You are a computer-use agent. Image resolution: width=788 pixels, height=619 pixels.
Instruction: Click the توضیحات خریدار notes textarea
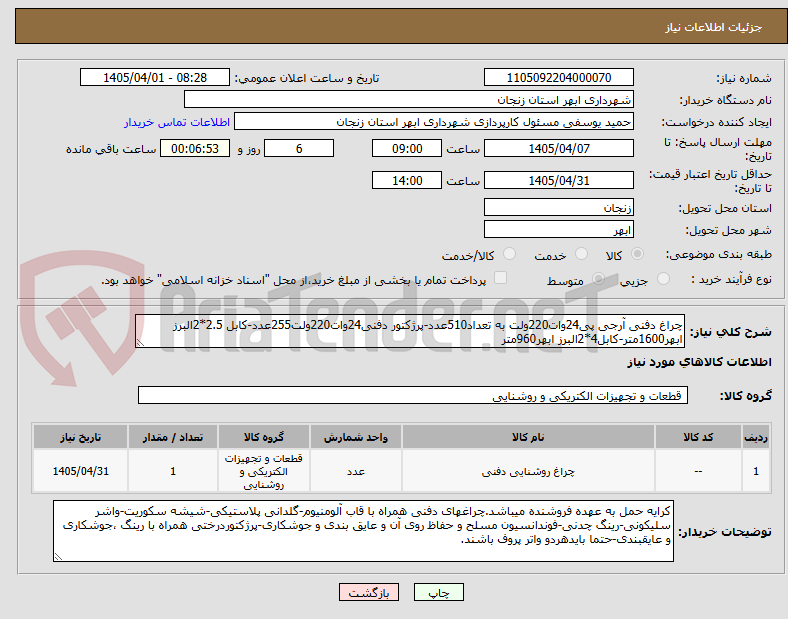[x=363, y=531]
